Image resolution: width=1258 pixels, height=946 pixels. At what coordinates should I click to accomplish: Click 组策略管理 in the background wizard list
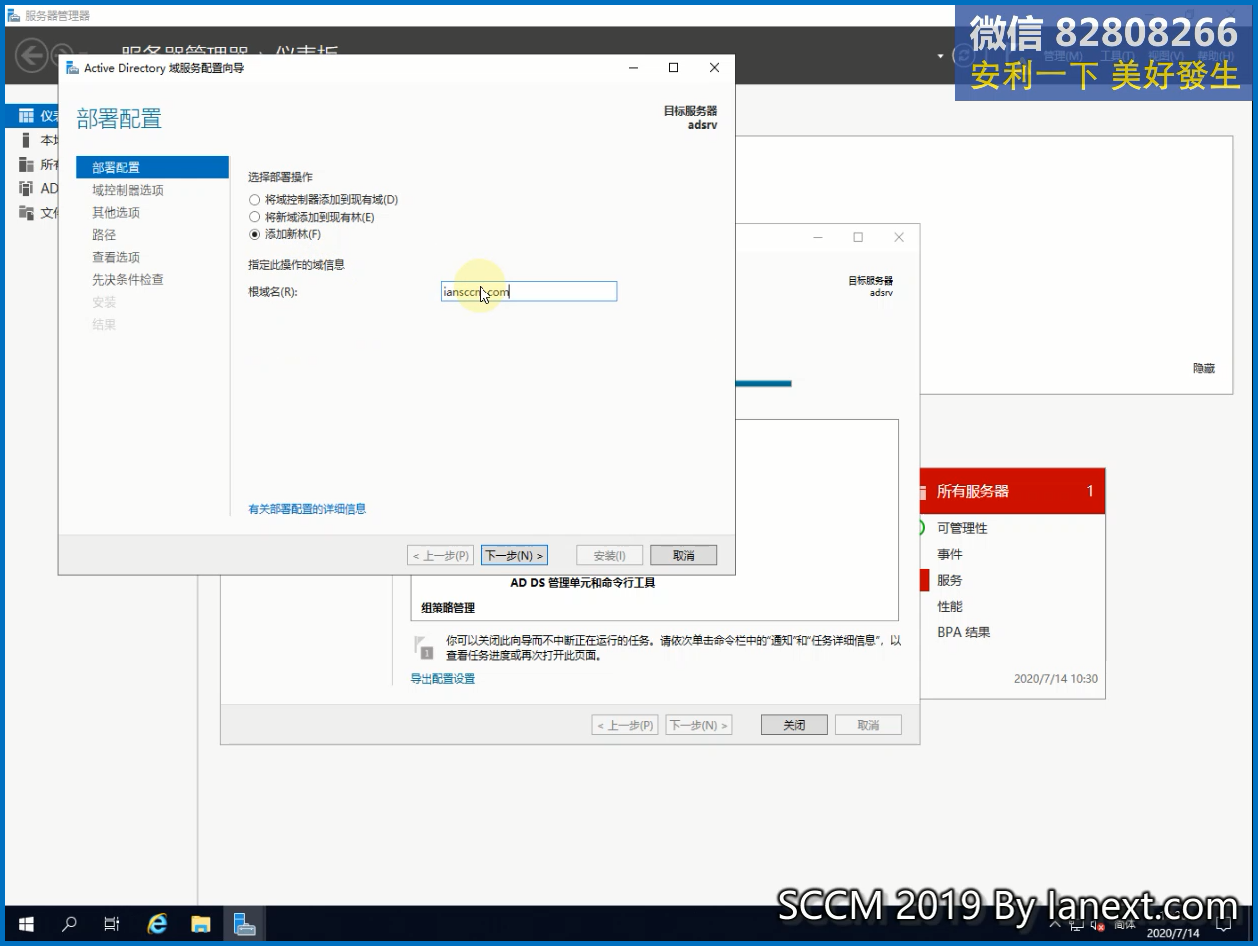tap(448, 608)
